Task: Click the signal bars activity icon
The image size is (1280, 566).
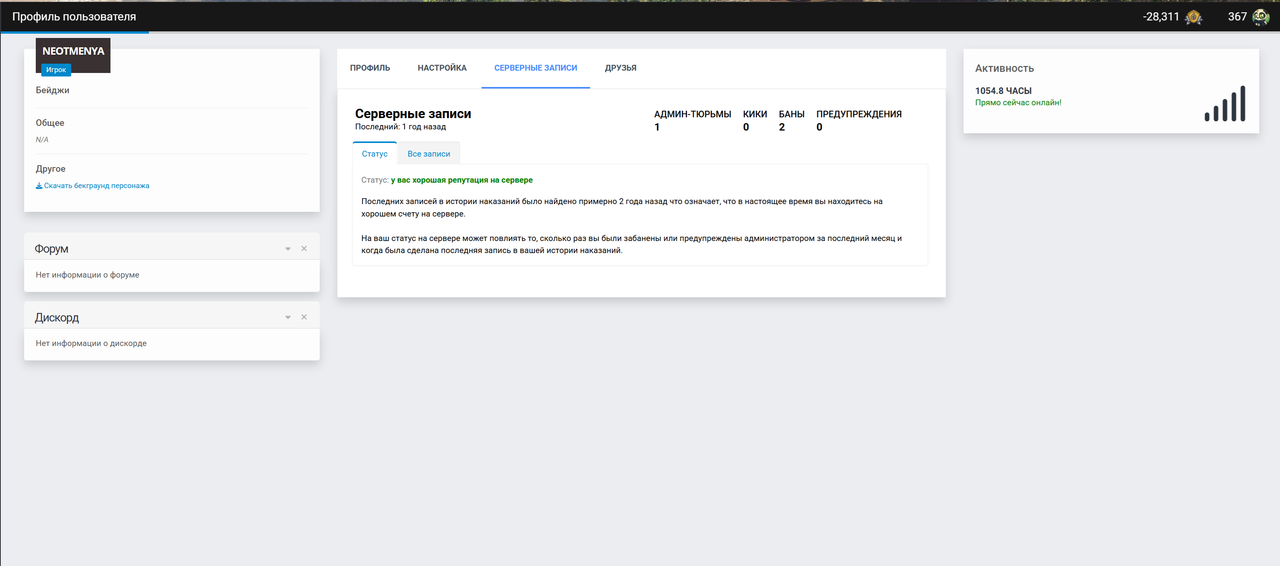Action: tap(1225, 104)
